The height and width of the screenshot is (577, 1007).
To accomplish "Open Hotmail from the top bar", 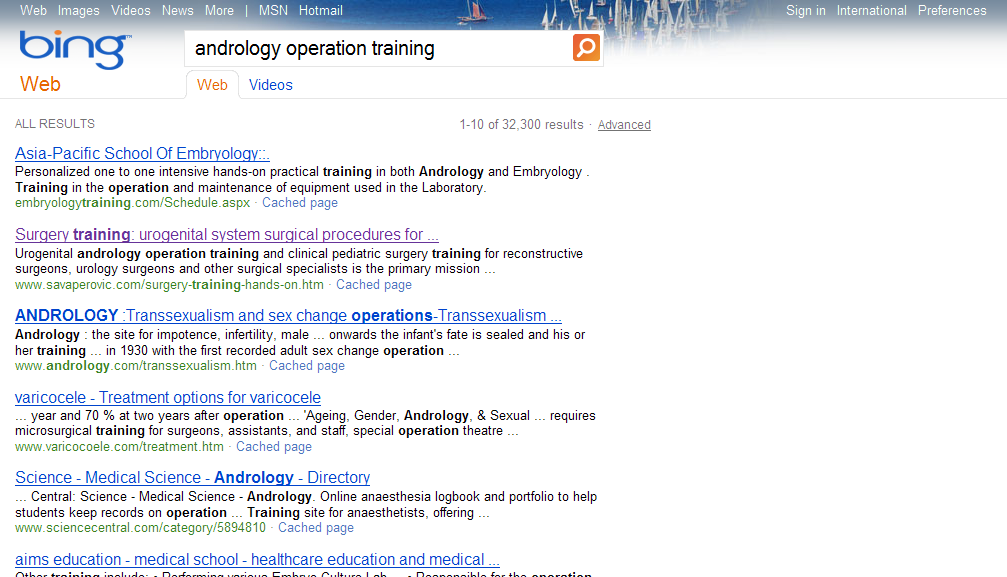I will (x=320, y=11).
